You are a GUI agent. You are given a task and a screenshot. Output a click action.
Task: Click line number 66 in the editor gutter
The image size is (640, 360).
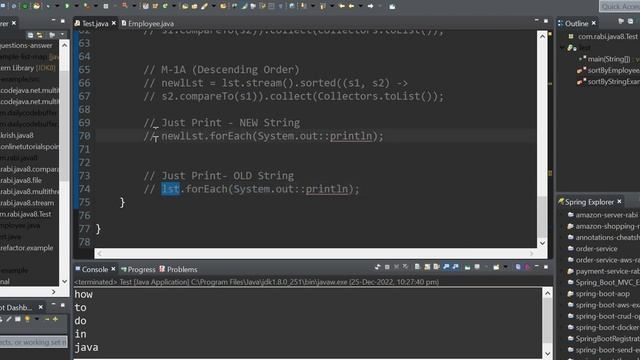(x=84, y=83)
